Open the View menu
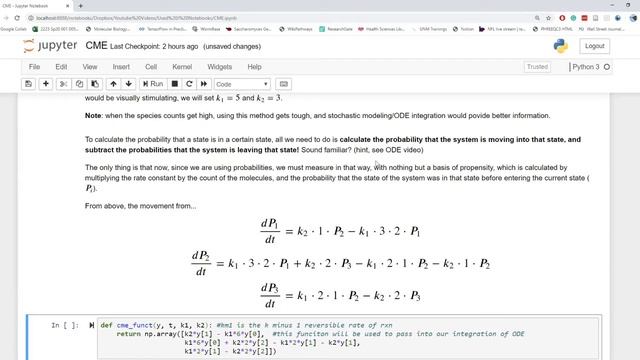 coord(90,67)
